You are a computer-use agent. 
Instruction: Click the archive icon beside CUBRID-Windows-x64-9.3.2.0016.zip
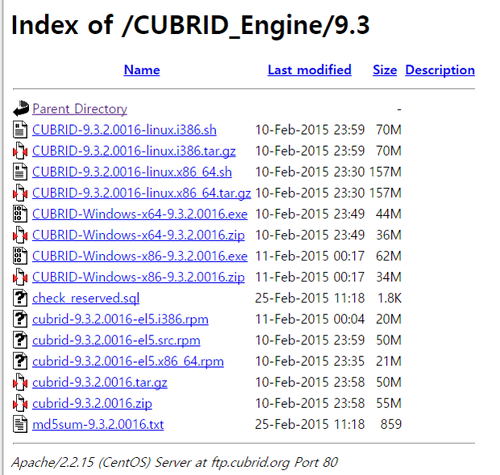[20, 235]
